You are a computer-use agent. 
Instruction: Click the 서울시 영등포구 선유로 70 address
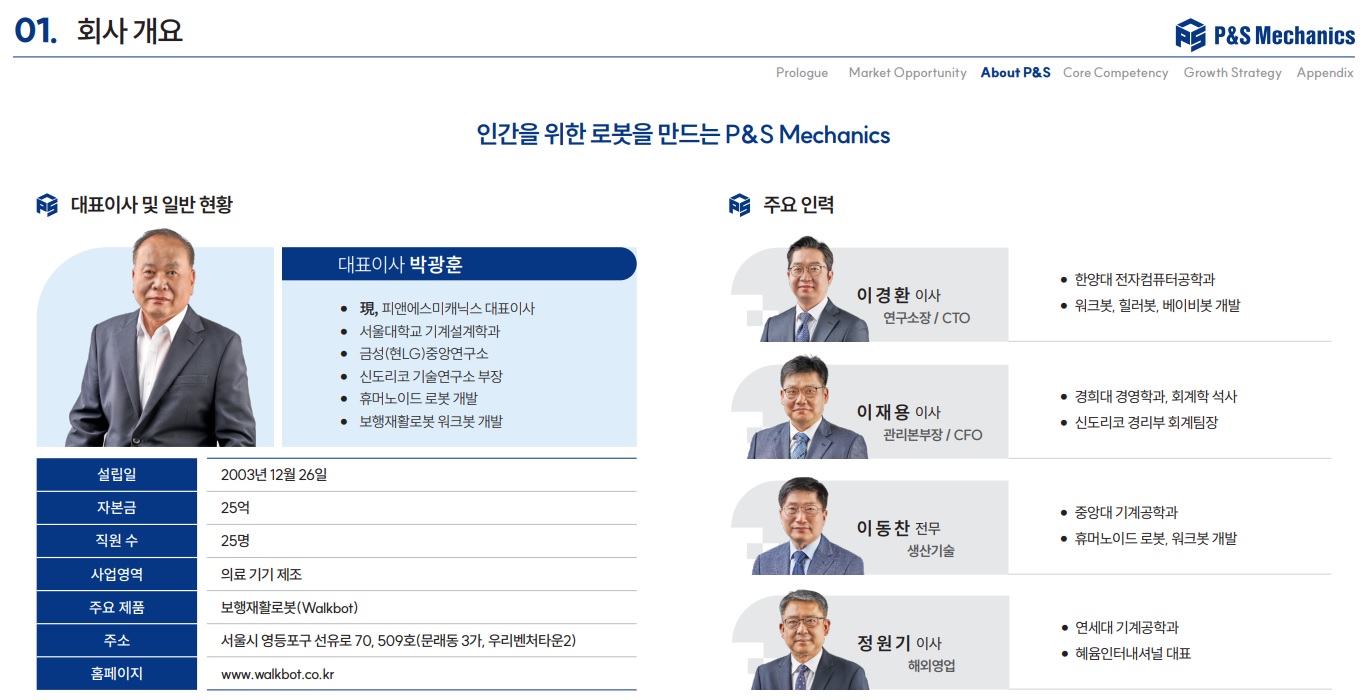[398, 640]
